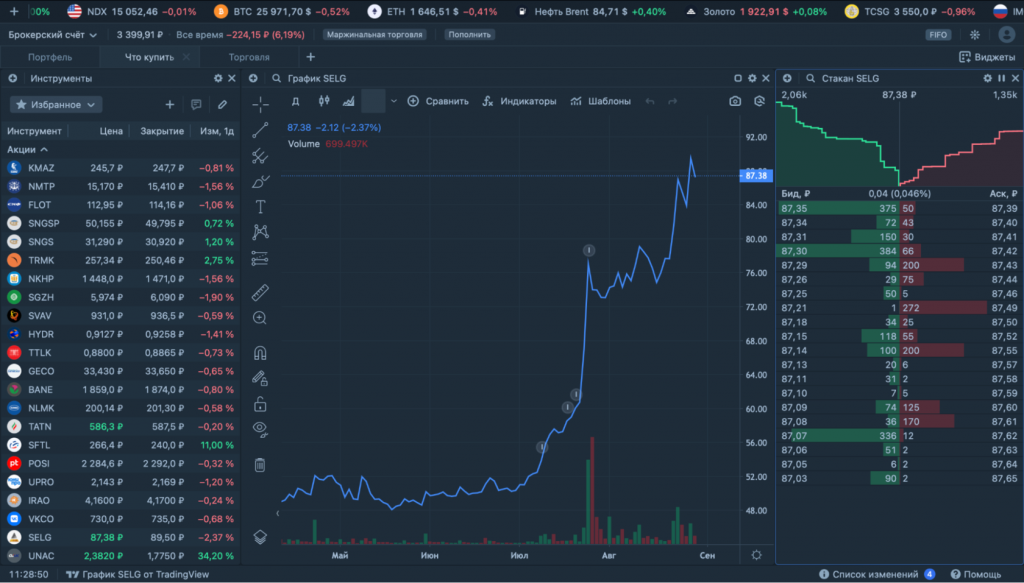Open the Виджеты panel
The width and height of the screenshot is (1024, 583).
click(987, 57)
